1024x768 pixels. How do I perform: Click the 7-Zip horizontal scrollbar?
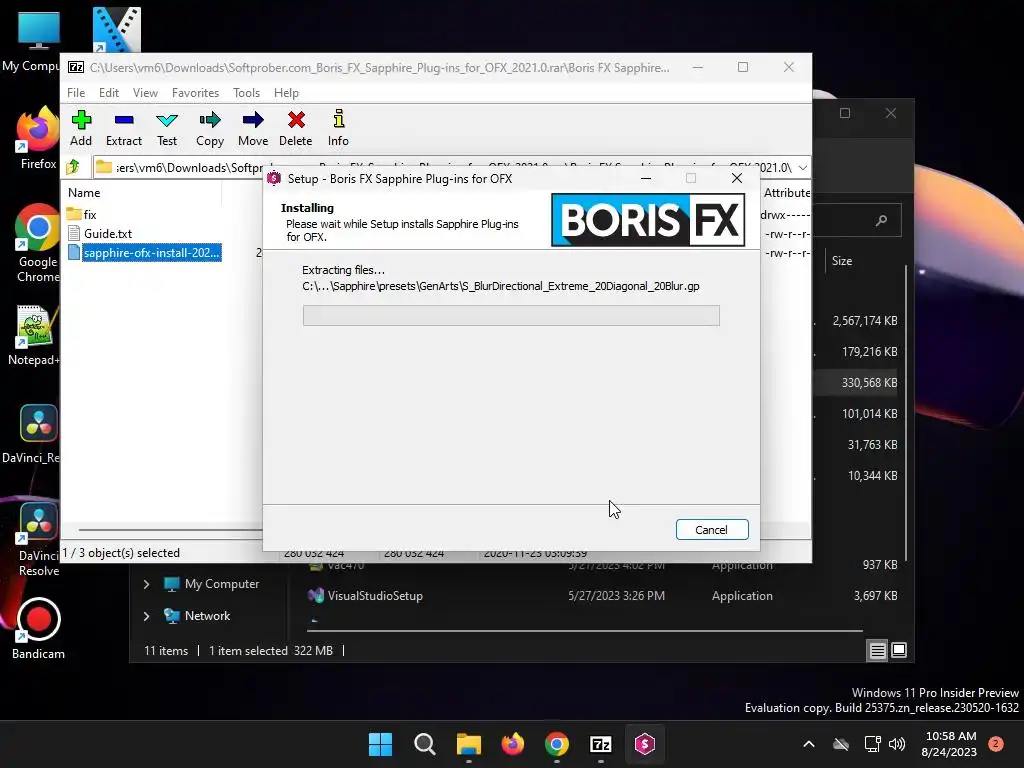tap(170, 530)
